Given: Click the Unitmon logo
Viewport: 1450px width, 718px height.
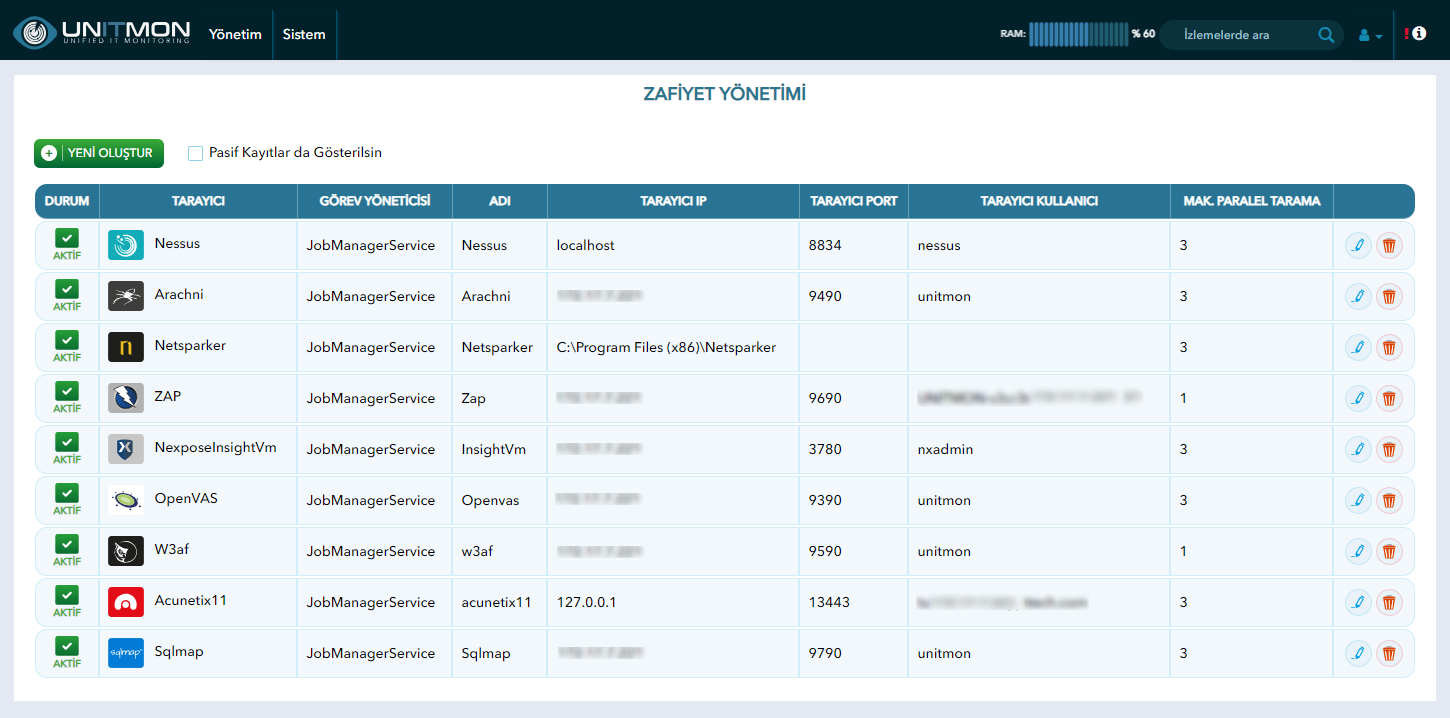Looking at the screenshot, I should click(x=102, y=32).
